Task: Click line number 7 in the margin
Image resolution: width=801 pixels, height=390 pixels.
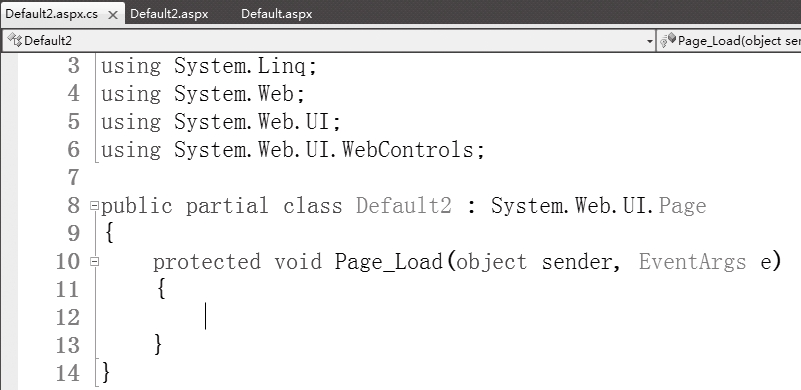Action: (x=73, y=177)
